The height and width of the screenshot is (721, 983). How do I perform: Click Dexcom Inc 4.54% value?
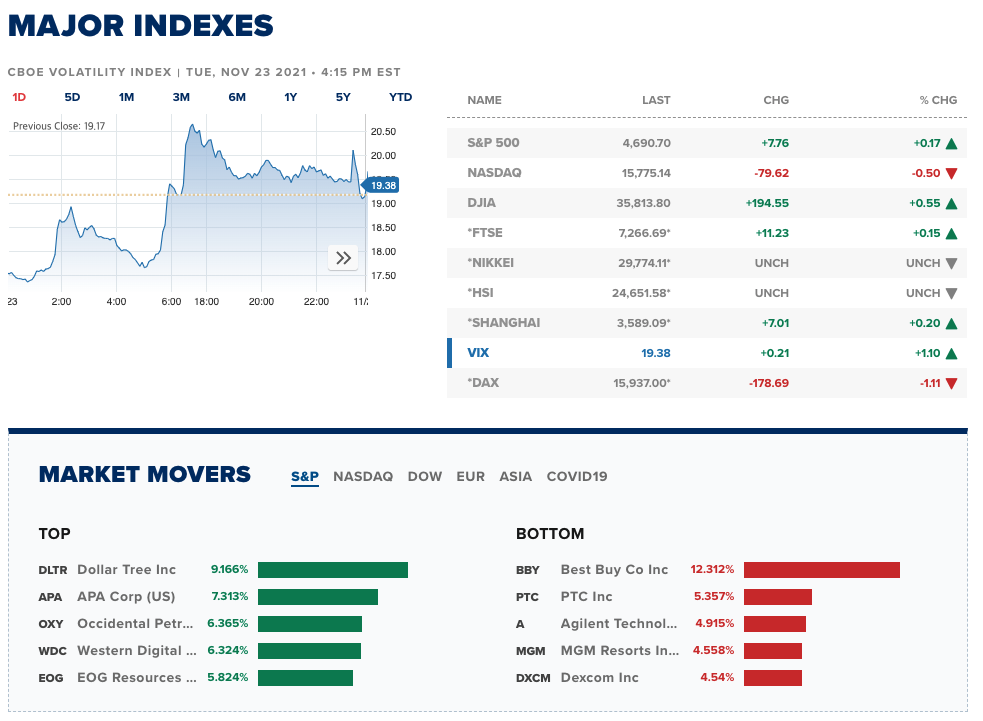point(717,677)
